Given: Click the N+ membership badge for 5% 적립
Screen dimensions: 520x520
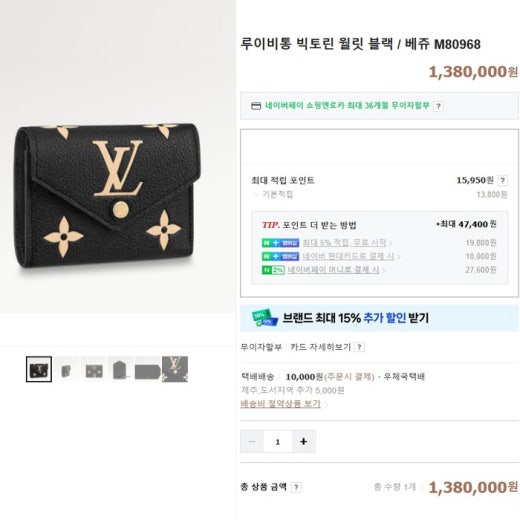Looking at the screenshot, I should point(280,243).
